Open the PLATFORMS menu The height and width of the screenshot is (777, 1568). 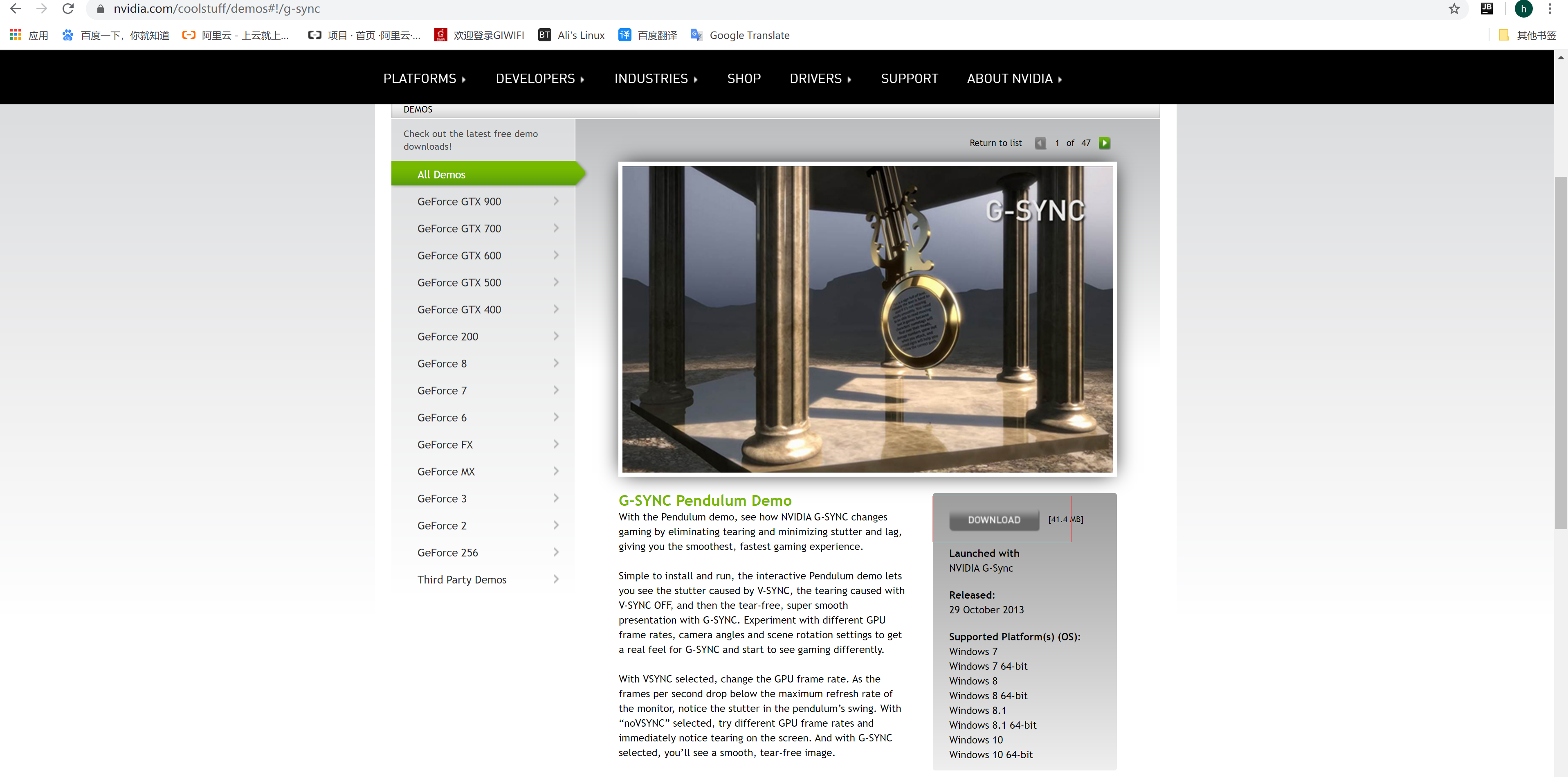424,79
